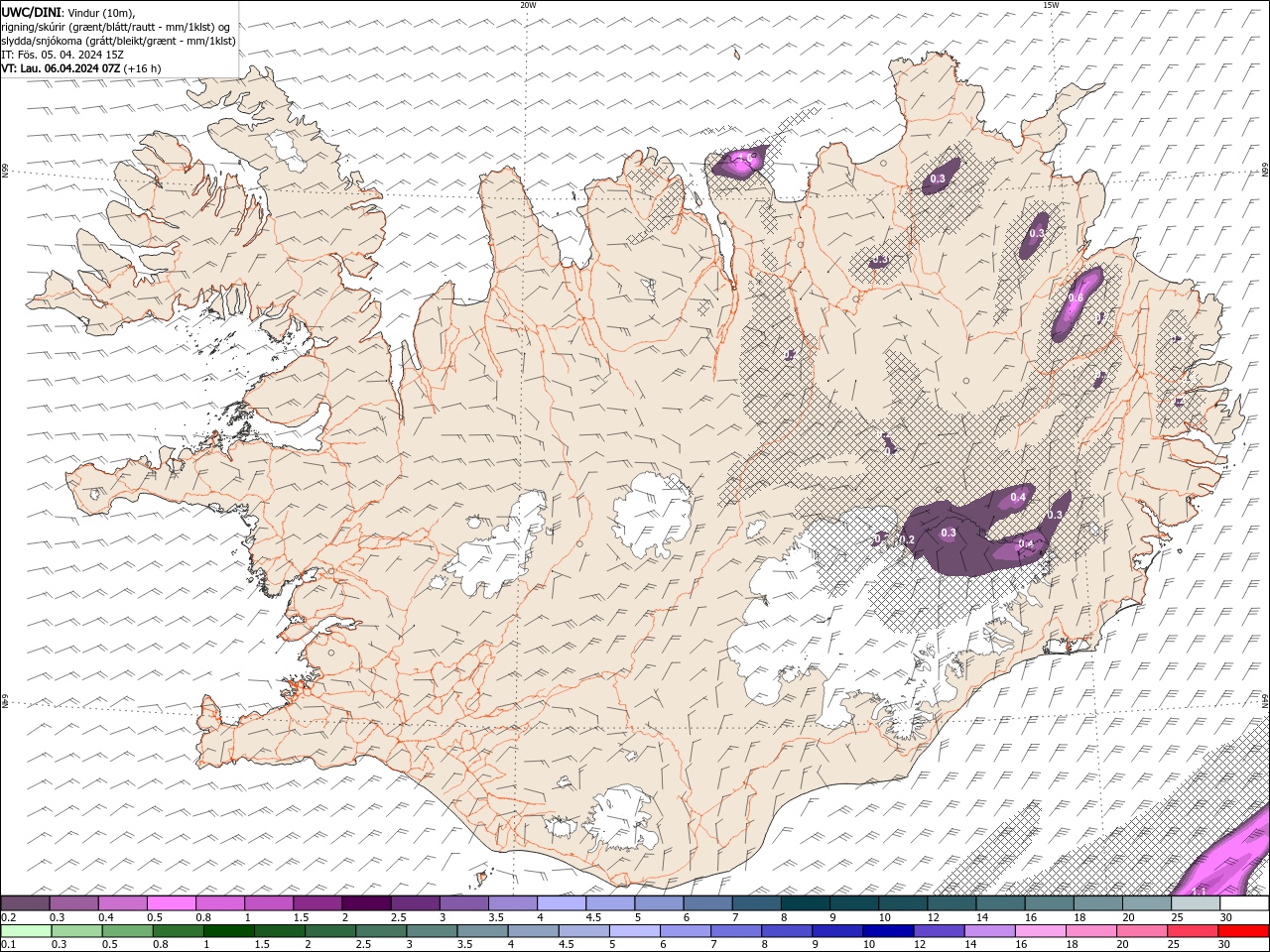Click the 'rigning/skúrir' legend description line
The image size is (1270, 952).
pyautogui.click(x=116, y=27)
